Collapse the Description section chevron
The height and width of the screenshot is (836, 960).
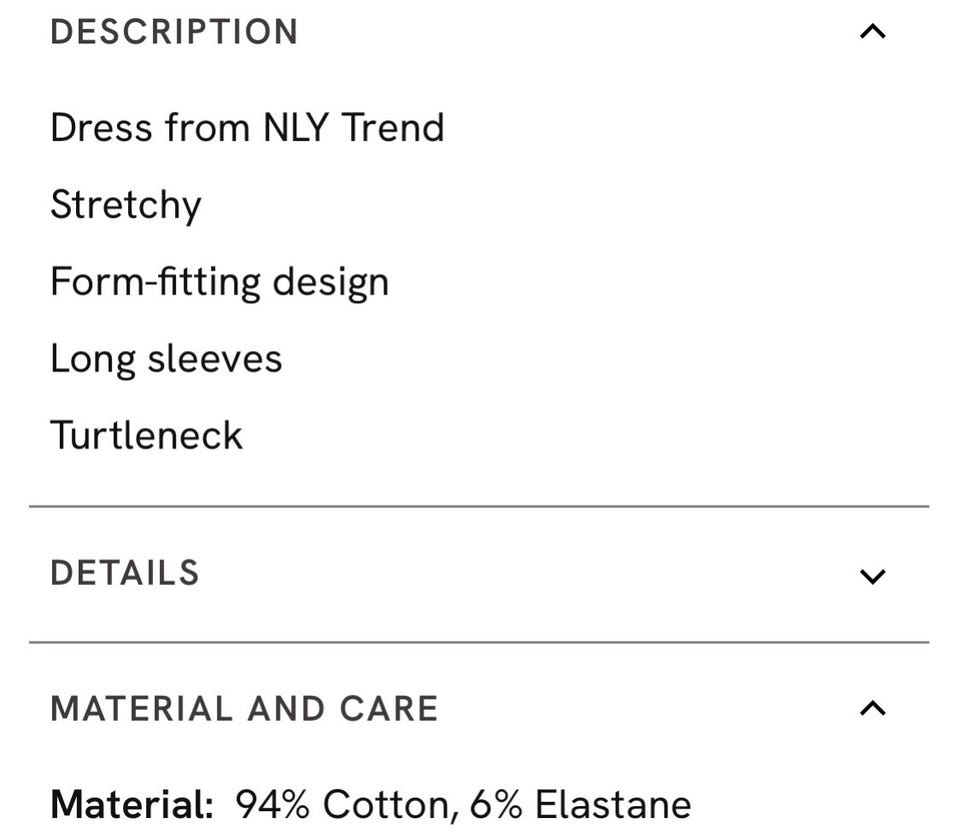click(872, 32)
